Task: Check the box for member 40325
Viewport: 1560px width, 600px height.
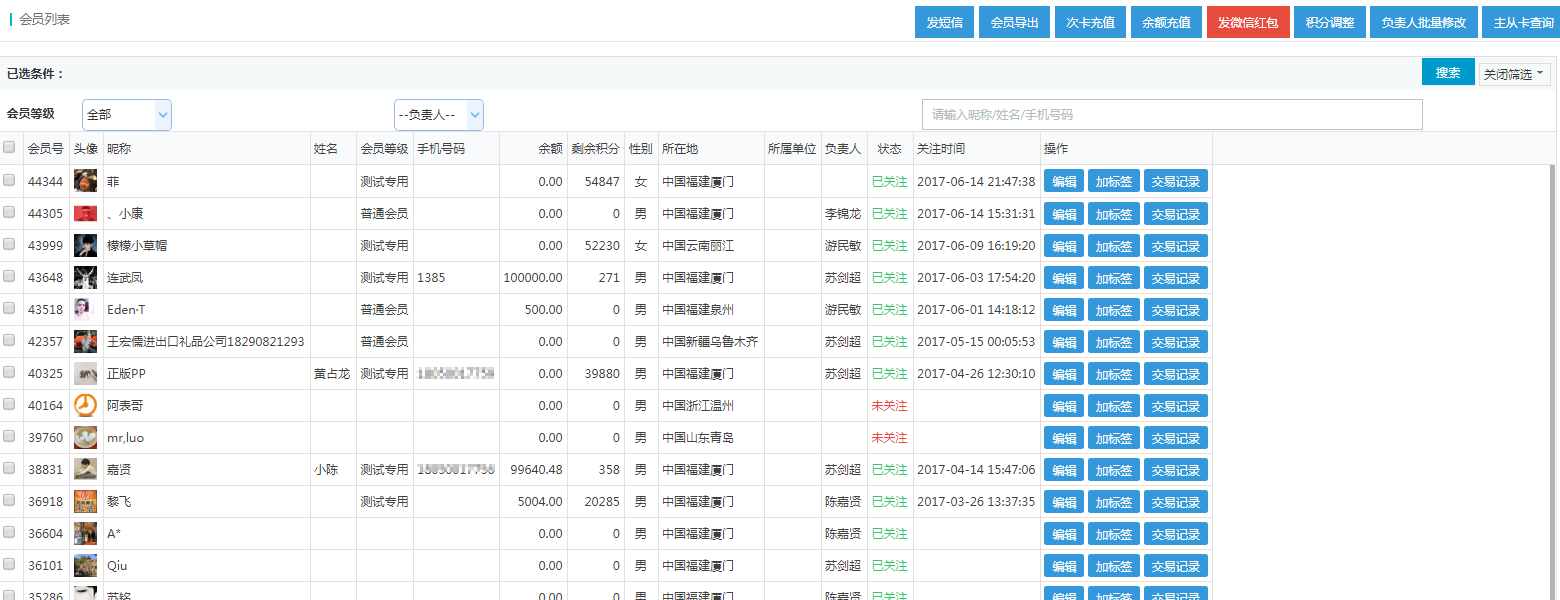Action: pyautogui.click(x=9, y=373)
